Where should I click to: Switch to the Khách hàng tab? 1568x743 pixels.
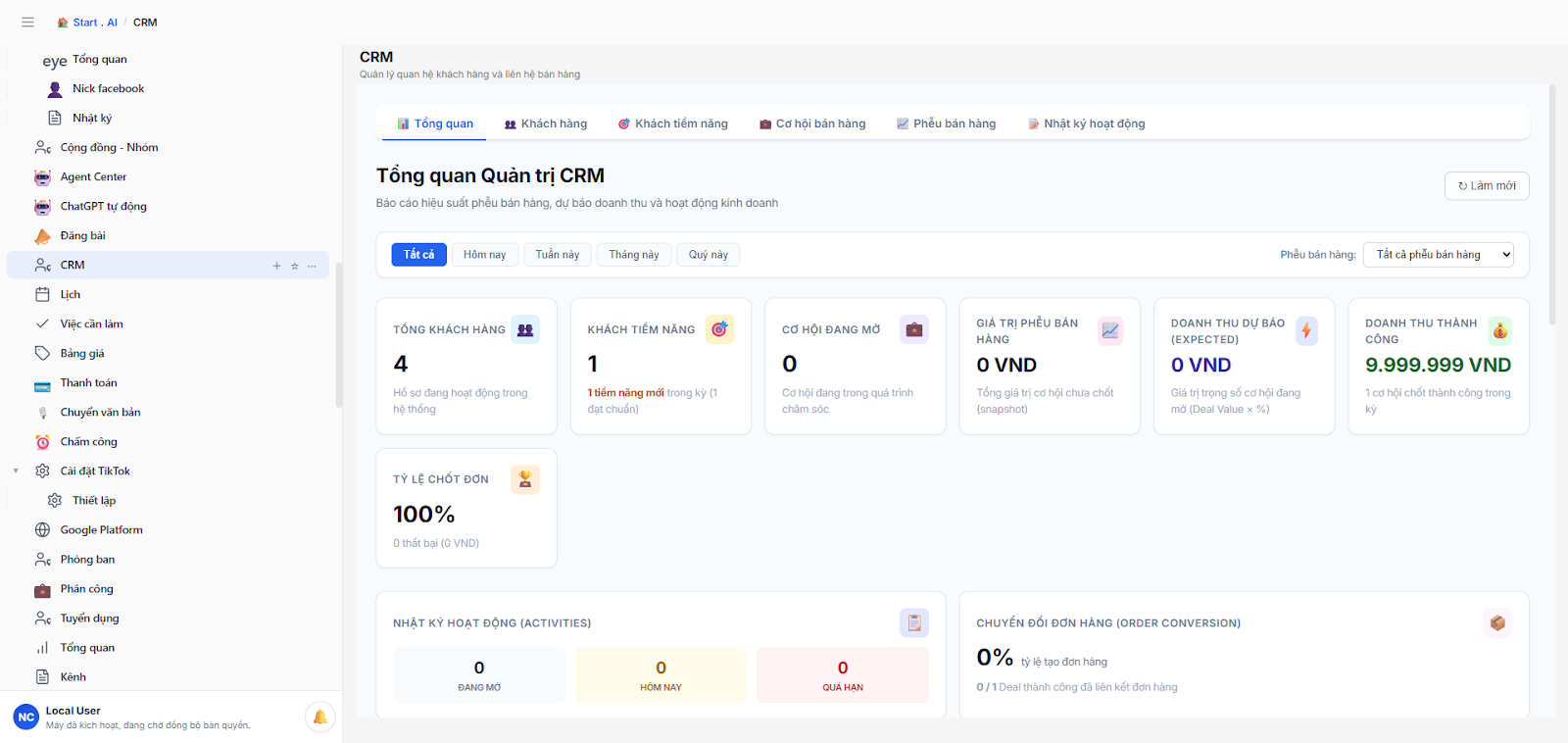[x=546, y=124]
